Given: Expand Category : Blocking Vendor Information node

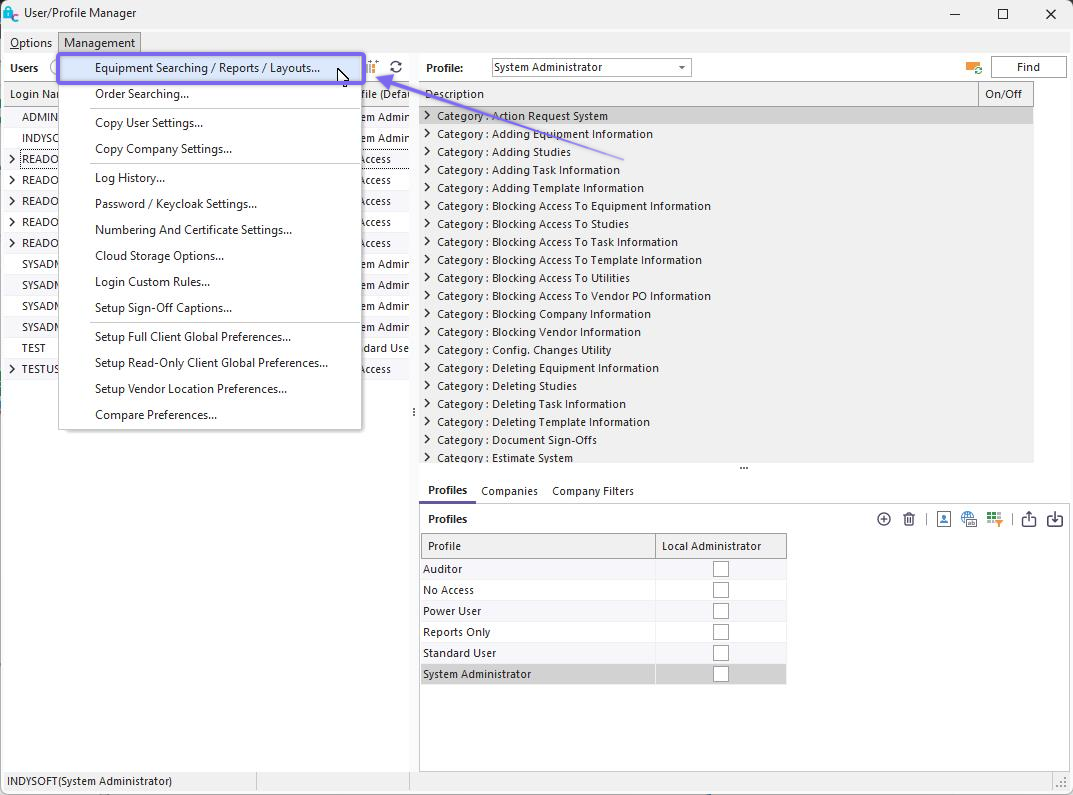Looking at the screenshot, I should coord(428,332).
